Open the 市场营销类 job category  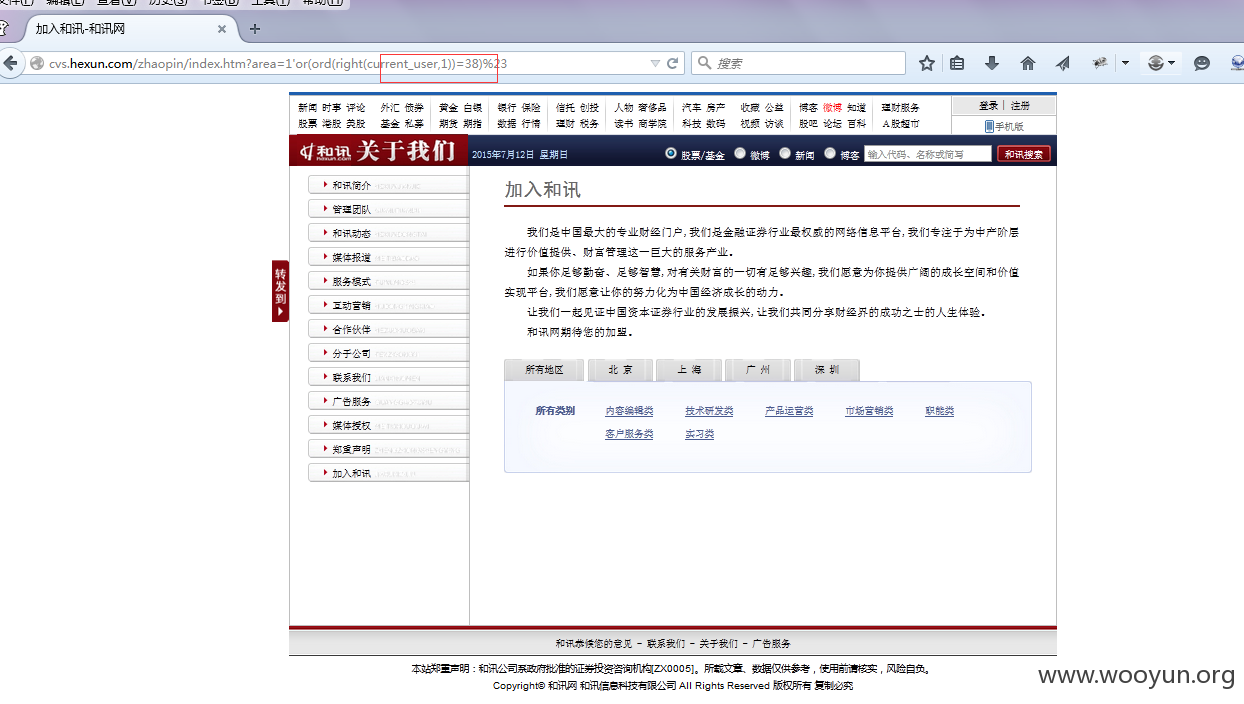coord(869,411)
